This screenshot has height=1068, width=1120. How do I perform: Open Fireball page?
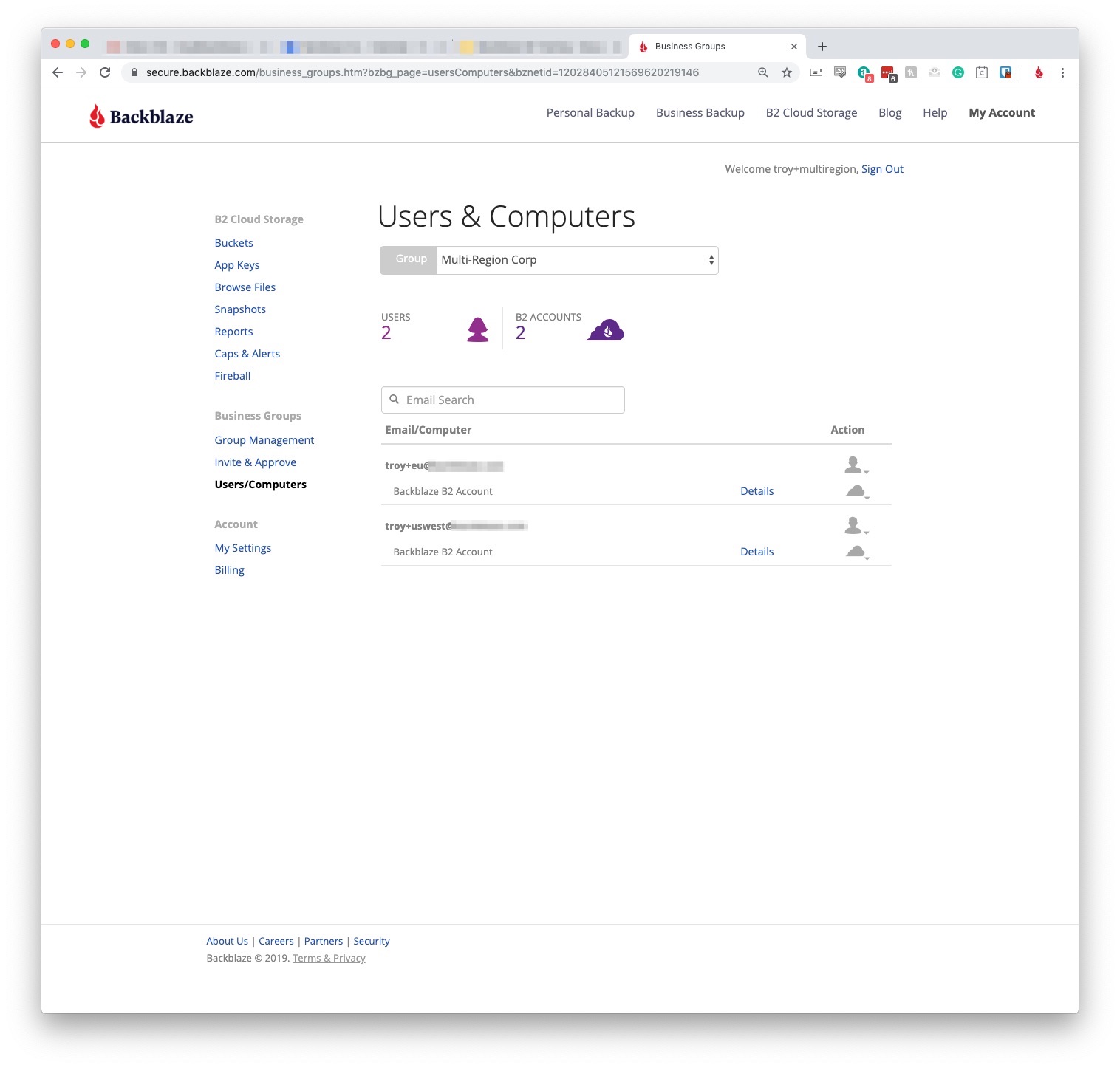click(x=233, y=376)
